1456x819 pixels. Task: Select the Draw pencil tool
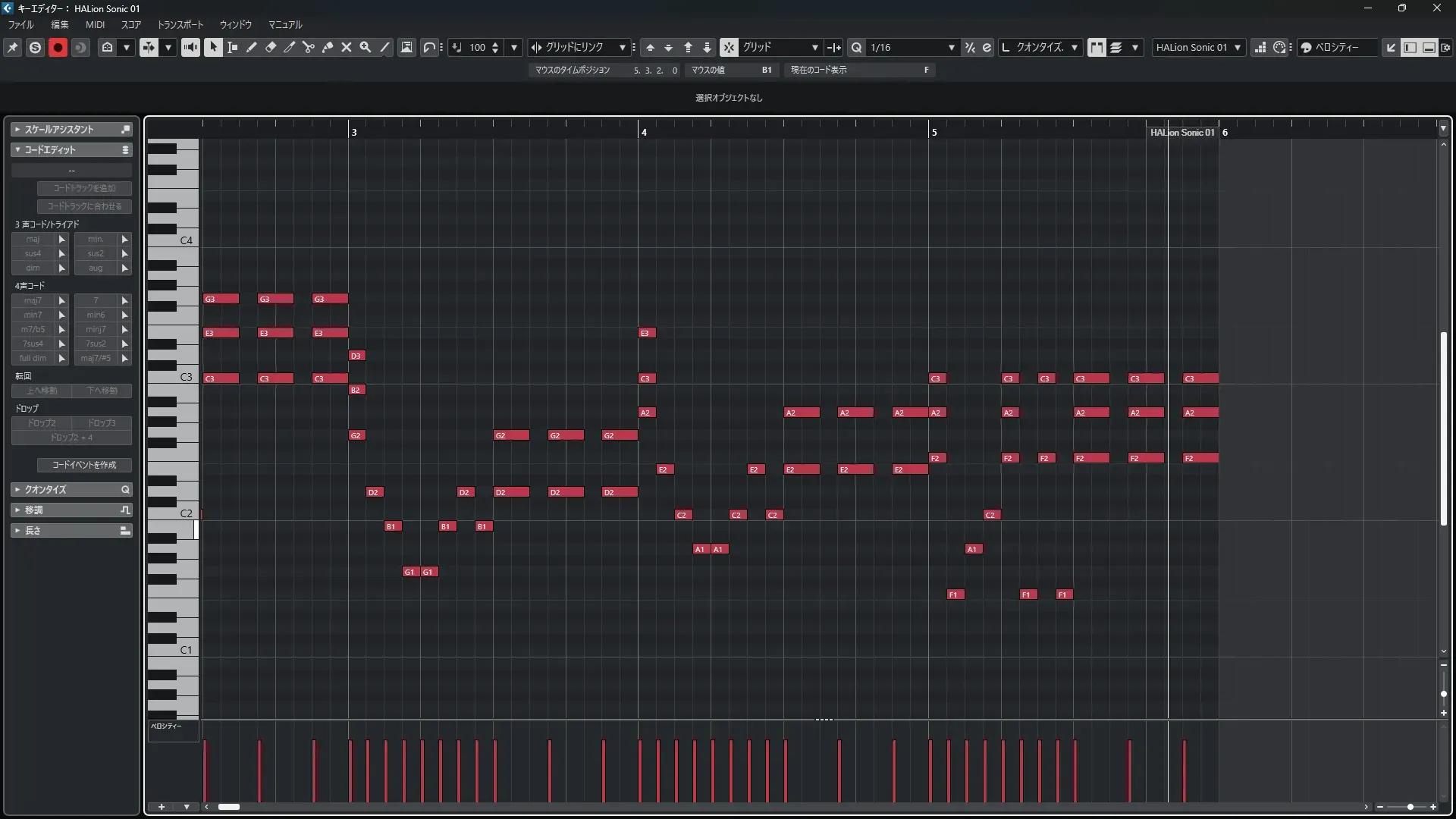point(252,47)
